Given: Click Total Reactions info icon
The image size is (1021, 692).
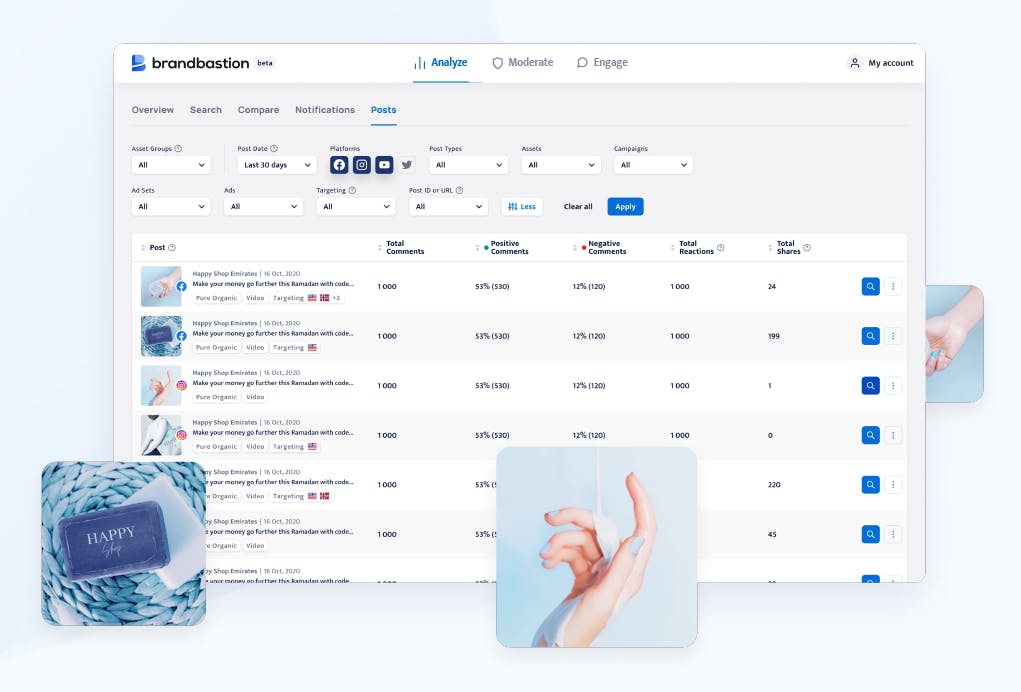Looking at the screenshot, I should (721, 247).
